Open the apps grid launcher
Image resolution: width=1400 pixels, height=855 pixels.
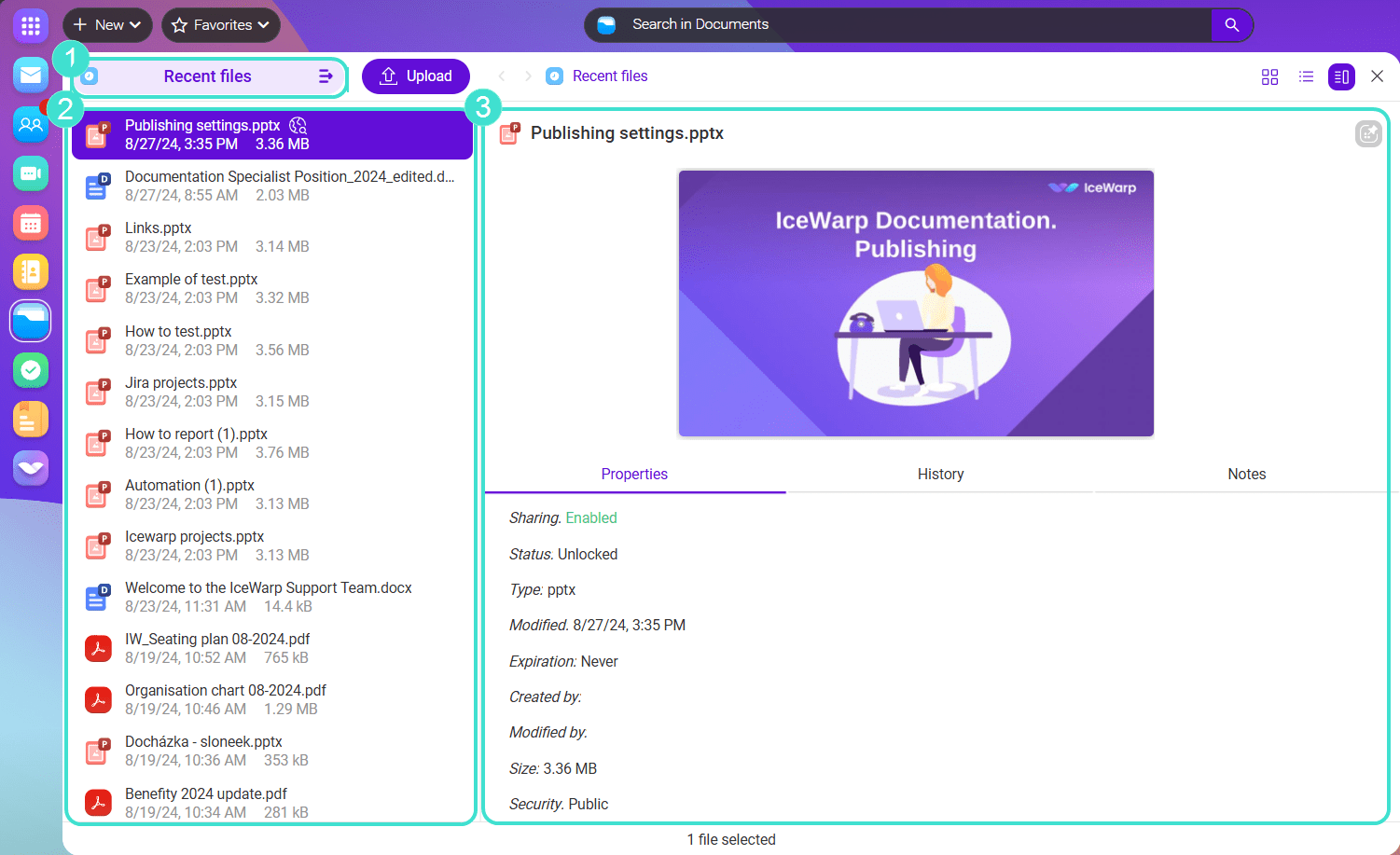pos(31,25)
